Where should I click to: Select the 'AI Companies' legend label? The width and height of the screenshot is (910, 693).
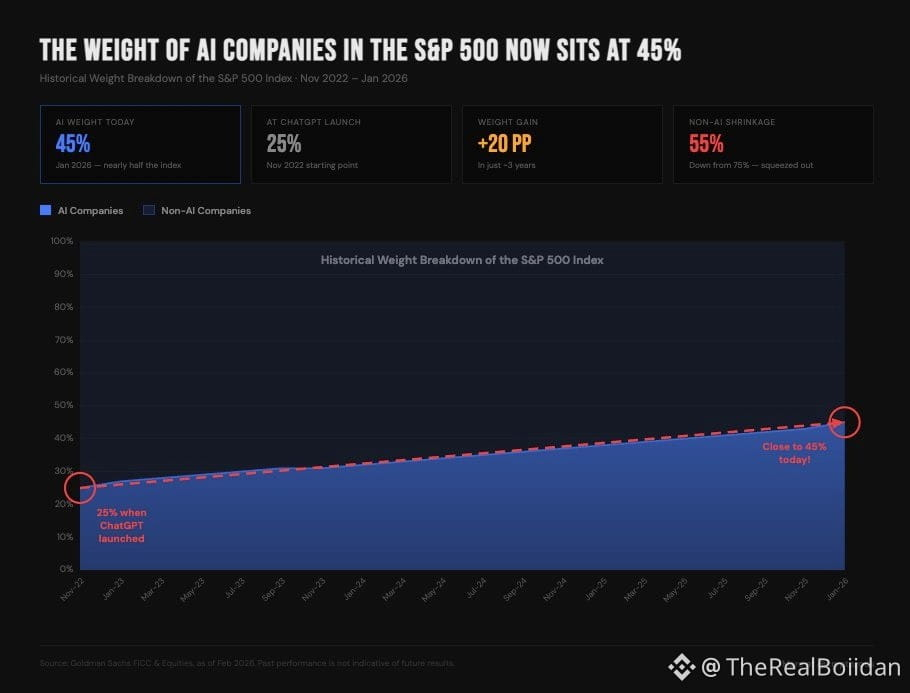point(91,211)
